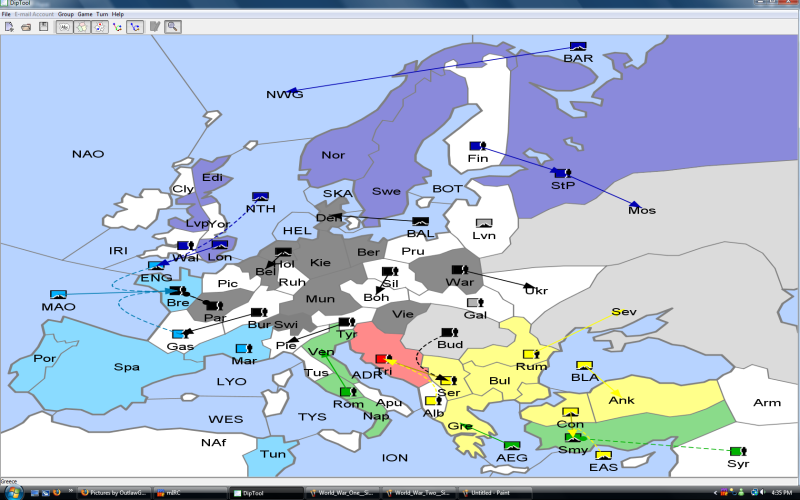
Task: Click the Save floppy disk icon
Action: click(43, 26)
